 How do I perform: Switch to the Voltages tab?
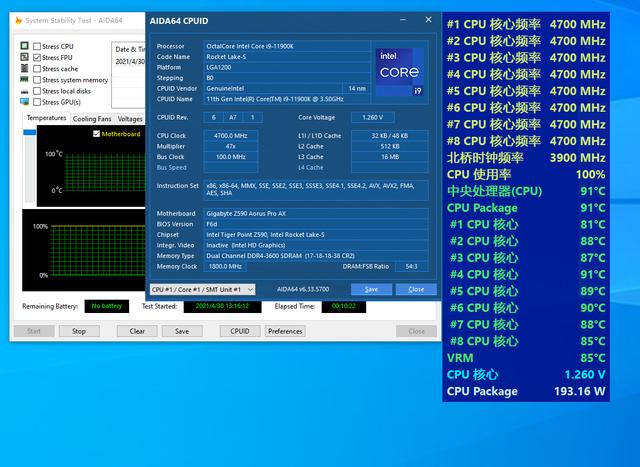130,119
